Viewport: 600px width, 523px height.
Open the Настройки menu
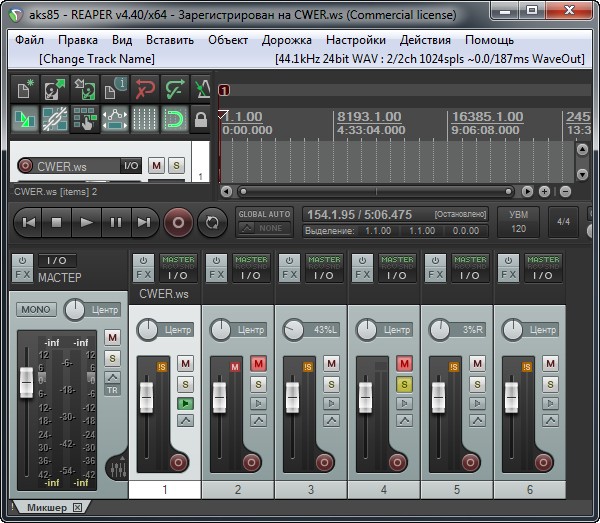pos(356,40)
